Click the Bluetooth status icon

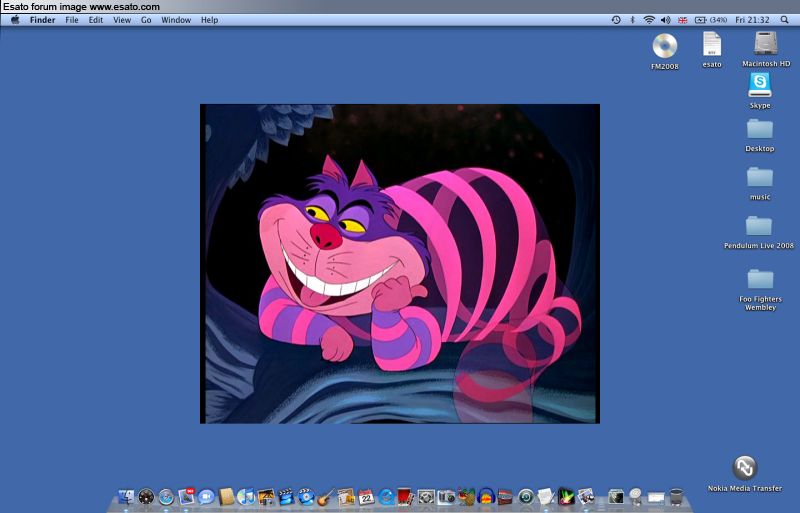point(633,20)
